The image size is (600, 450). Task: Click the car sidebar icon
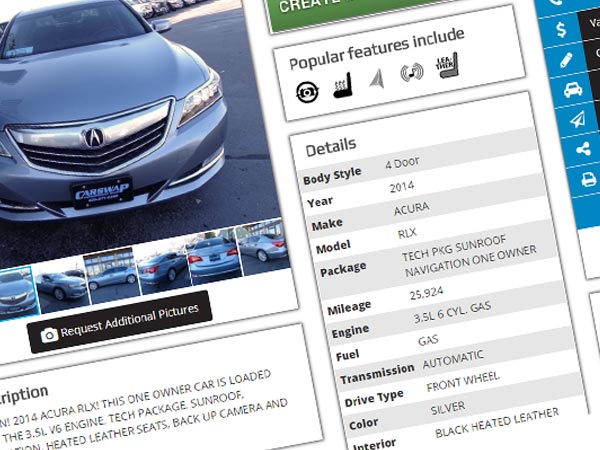tap(573, 90)
